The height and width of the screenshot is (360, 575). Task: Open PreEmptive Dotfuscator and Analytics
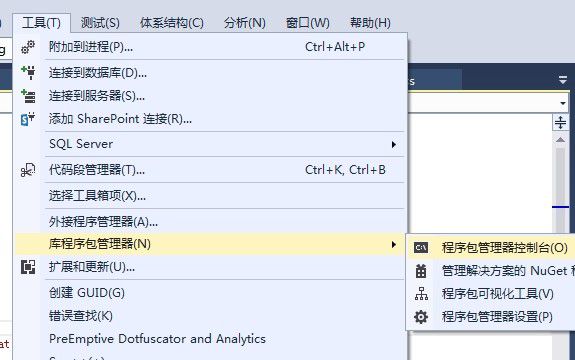point(210,339)
